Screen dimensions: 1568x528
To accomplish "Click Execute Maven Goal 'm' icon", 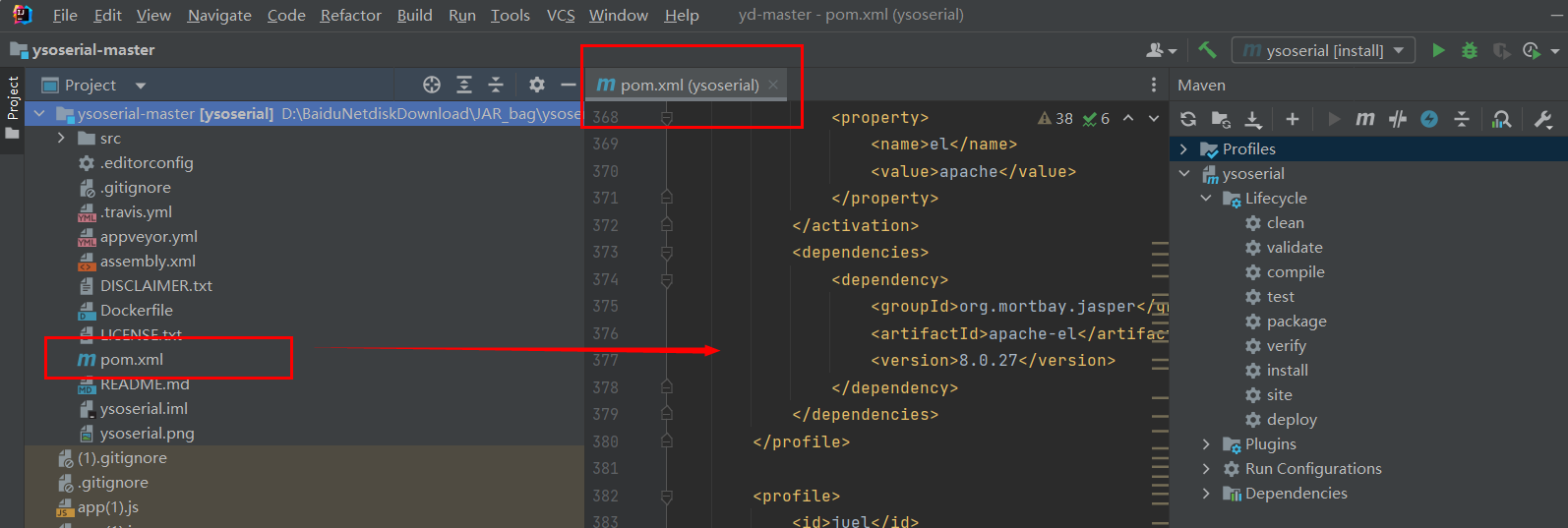I will [x=1365, y=119].
